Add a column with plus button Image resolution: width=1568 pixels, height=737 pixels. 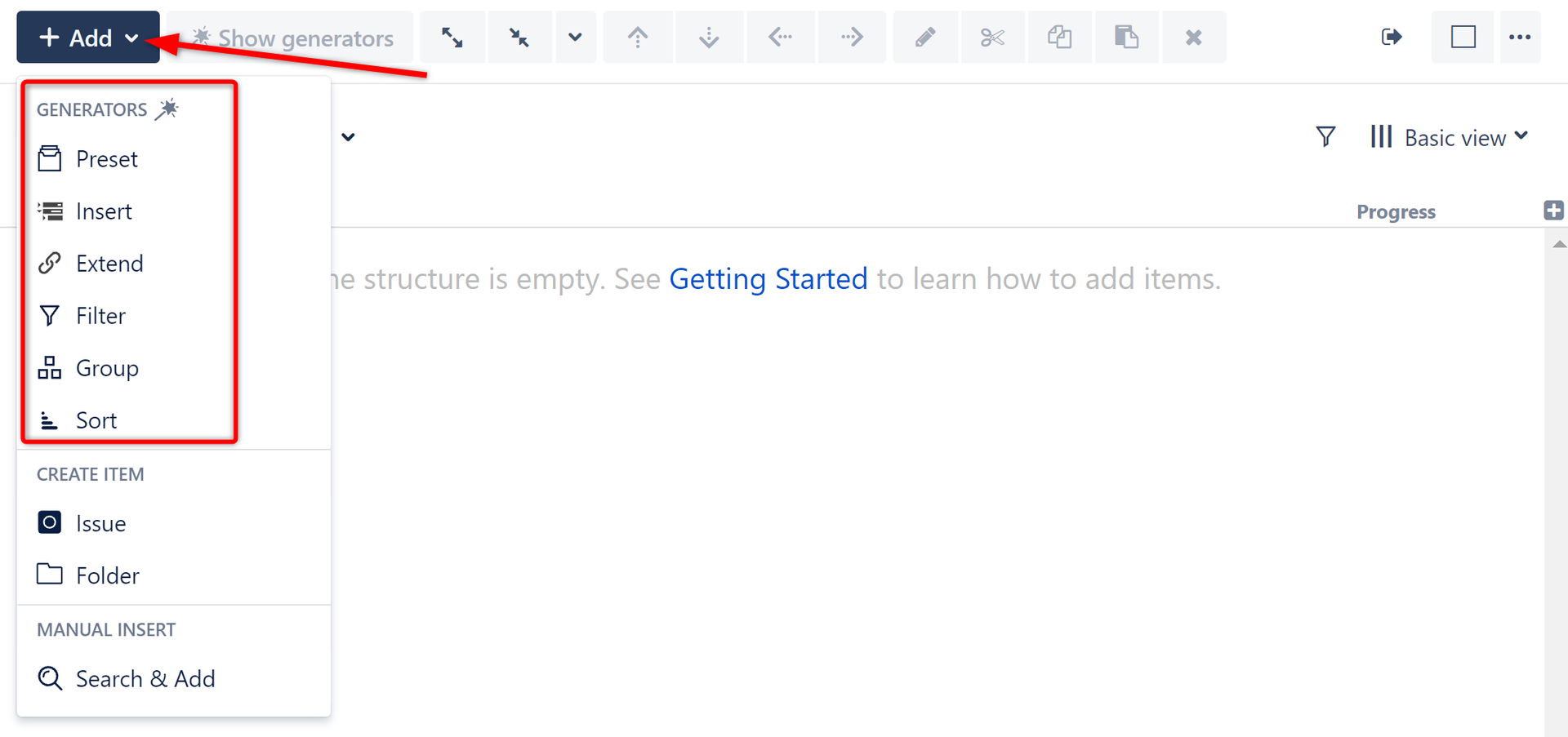coord(1553,211)
